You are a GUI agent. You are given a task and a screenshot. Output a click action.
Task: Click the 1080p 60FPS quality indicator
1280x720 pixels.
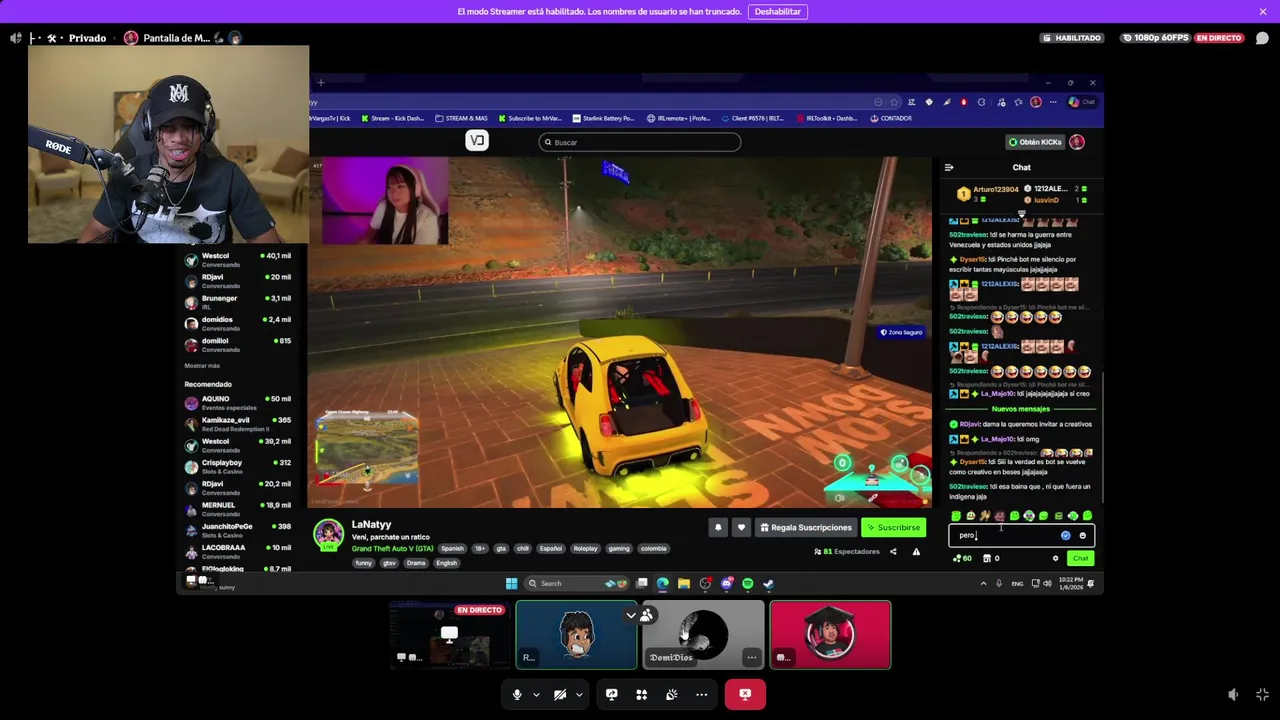click(x=1155, y=38)
